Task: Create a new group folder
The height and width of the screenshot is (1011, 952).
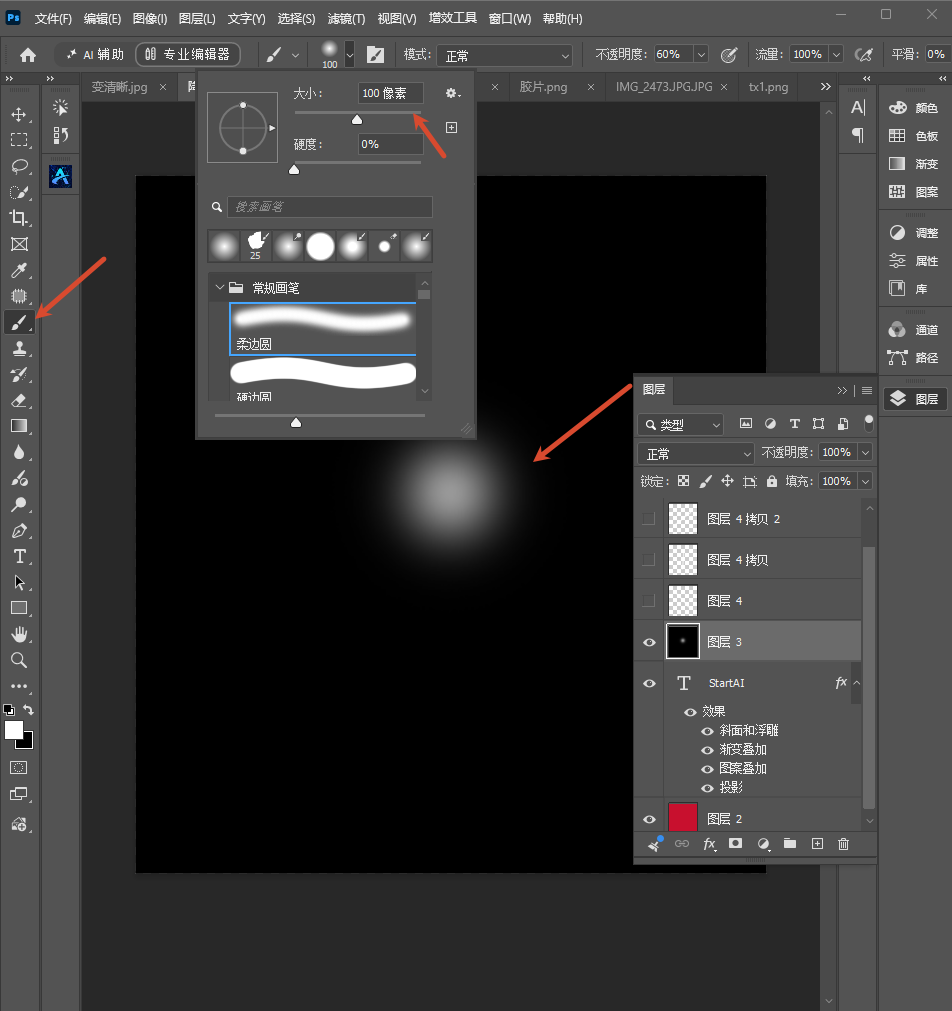Action: [789, 844]
